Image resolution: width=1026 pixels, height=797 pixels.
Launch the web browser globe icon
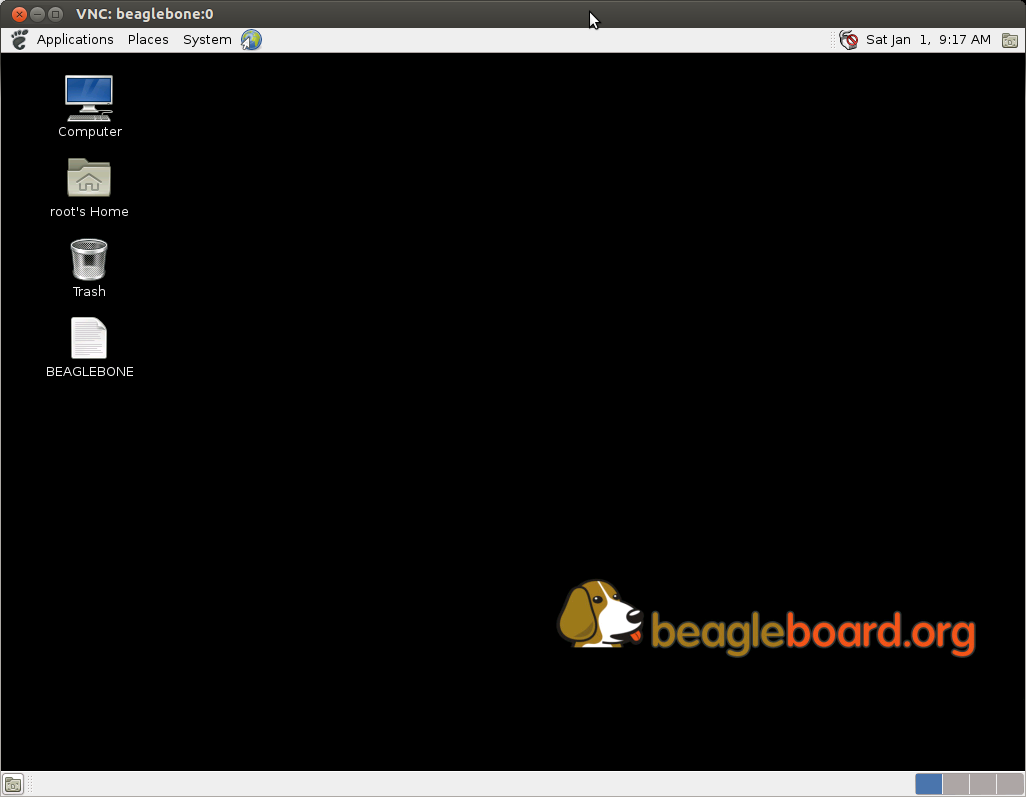pos(251,40)
